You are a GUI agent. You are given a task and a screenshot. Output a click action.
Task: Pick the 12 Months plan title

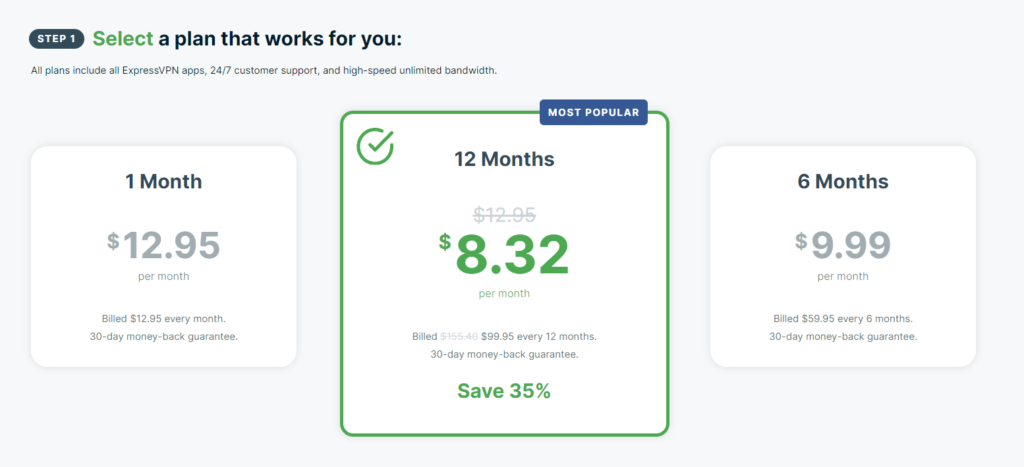504,159
